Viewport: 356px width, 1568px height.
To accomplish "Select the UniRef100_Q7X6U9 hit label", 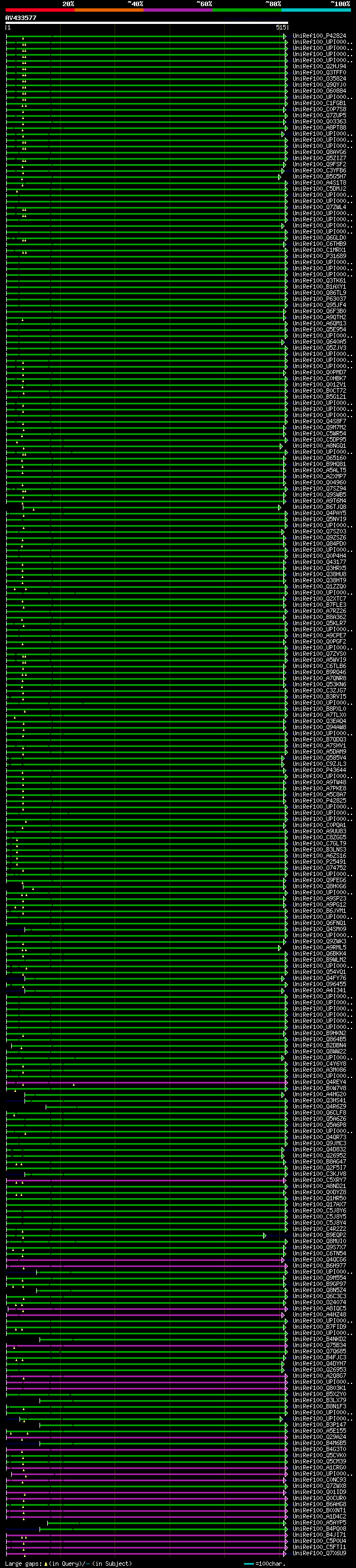I will [x=319, y=1553].
